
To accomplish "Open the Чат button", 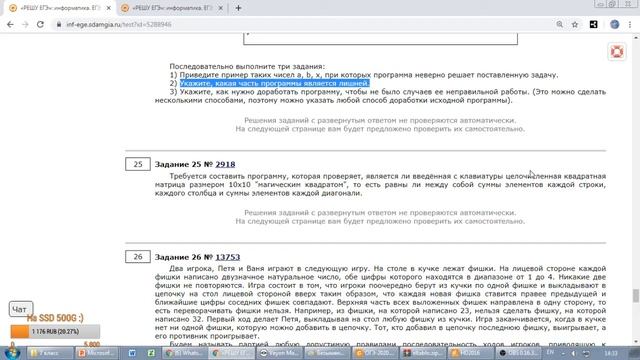I will (20, 309).
